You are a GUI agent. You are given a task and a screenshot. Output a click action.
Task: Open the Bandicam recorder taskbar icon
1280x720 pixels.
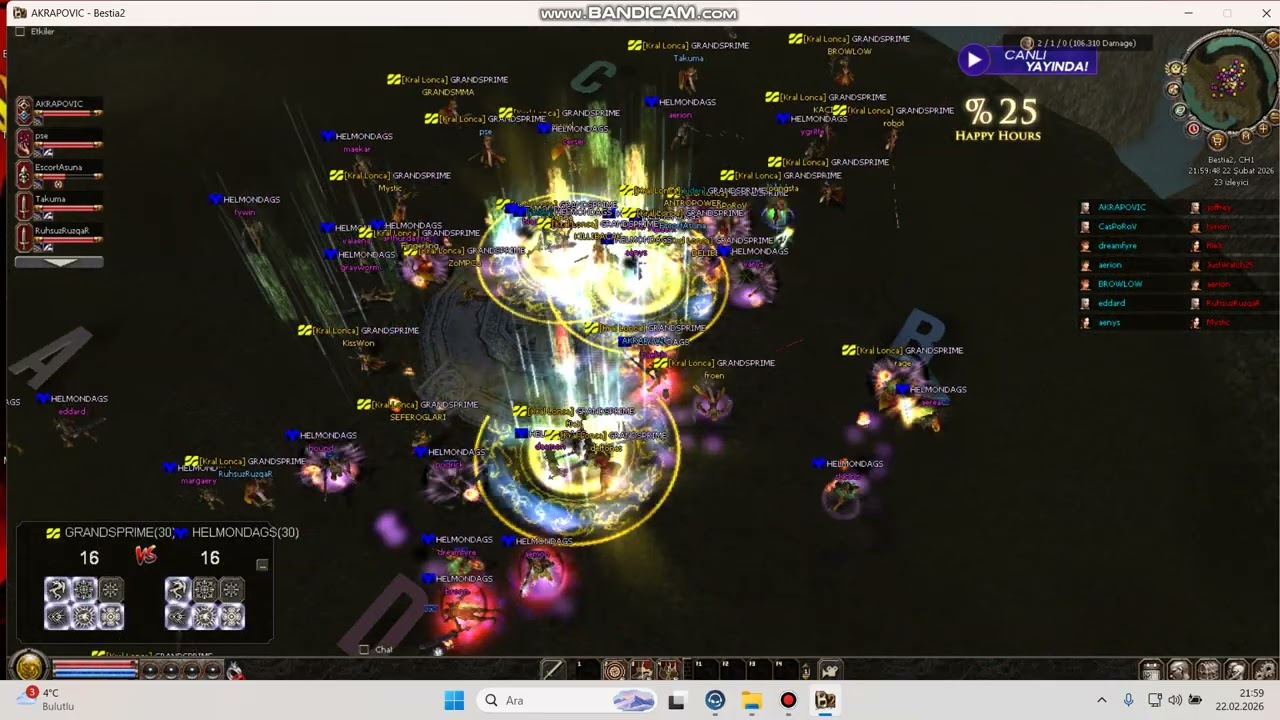click(x=788, y=700)
